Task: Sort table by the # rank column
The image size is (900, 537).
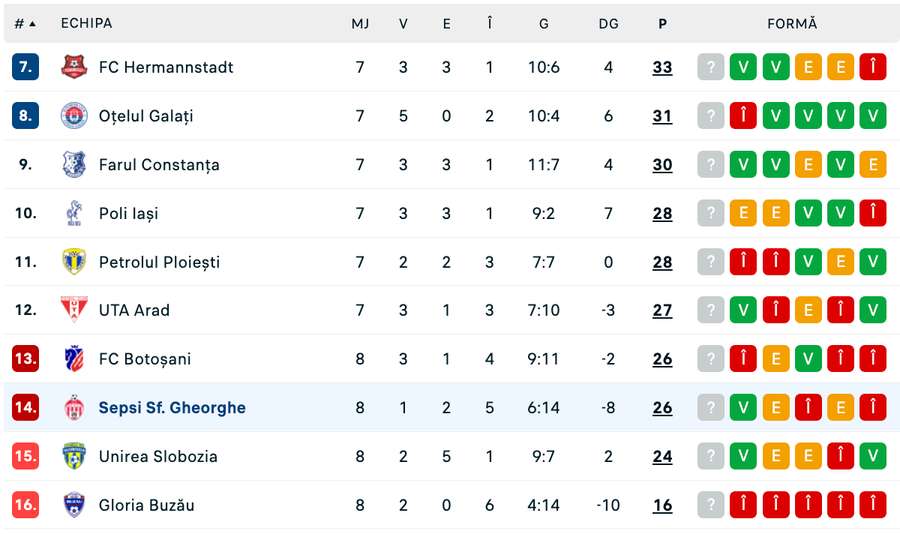Action: click(x=25, y=24)
